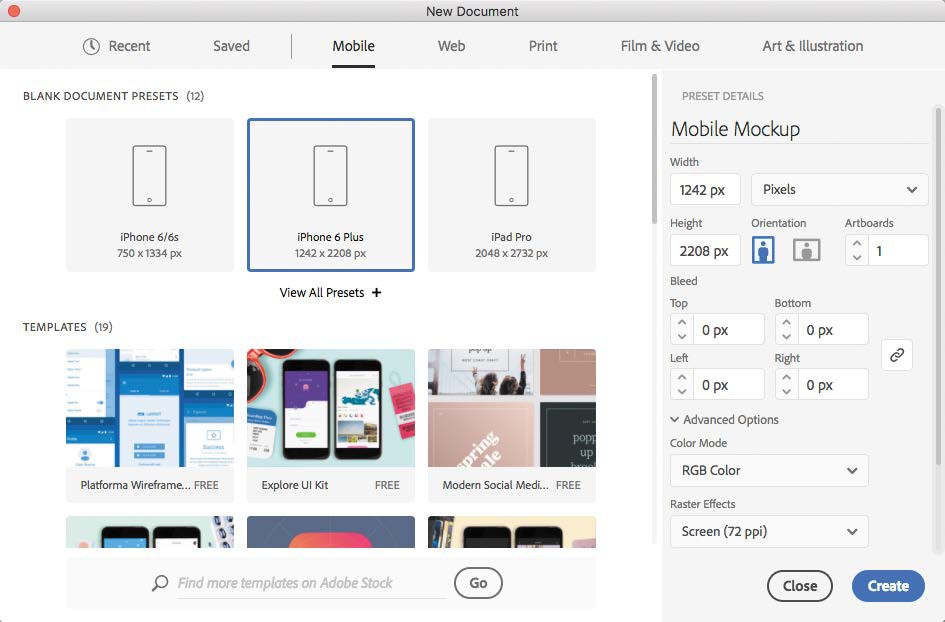Click the iPad Pro device icon
Image resolution: width=945 pixels, height=622 pixels.
tap(511, 175)
